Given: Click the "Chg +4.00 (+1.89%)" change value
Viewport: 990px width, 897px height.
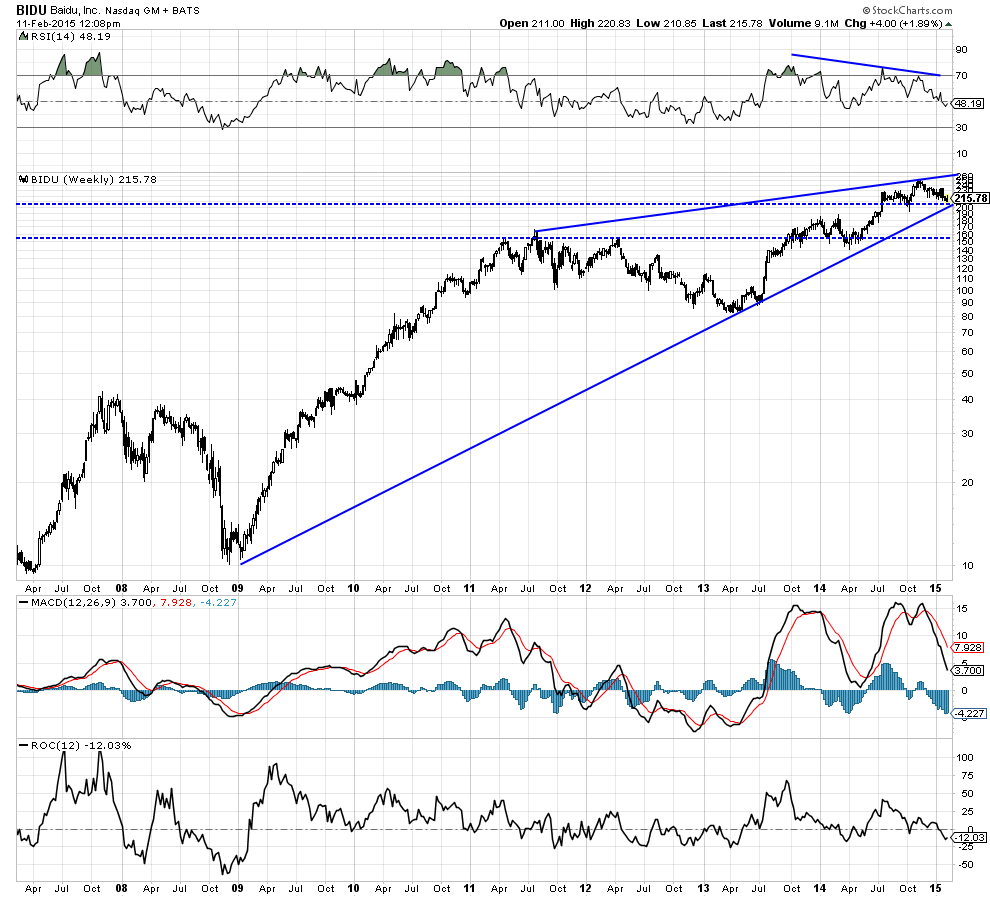Looking at the screenshot, I should point(893,23).
